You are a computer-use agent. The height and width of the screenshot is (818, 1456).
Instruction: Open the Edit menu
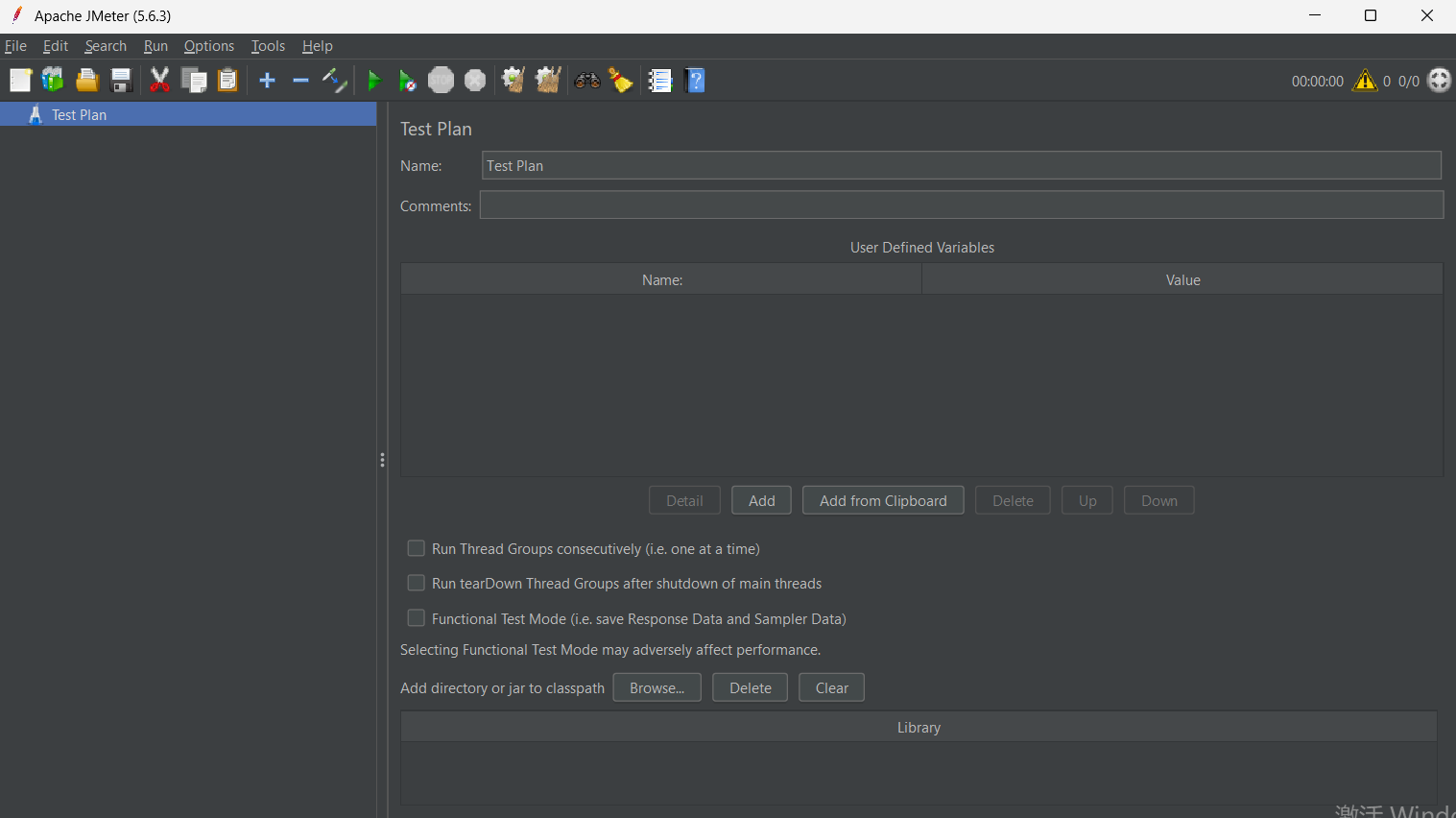click(56, 46)
